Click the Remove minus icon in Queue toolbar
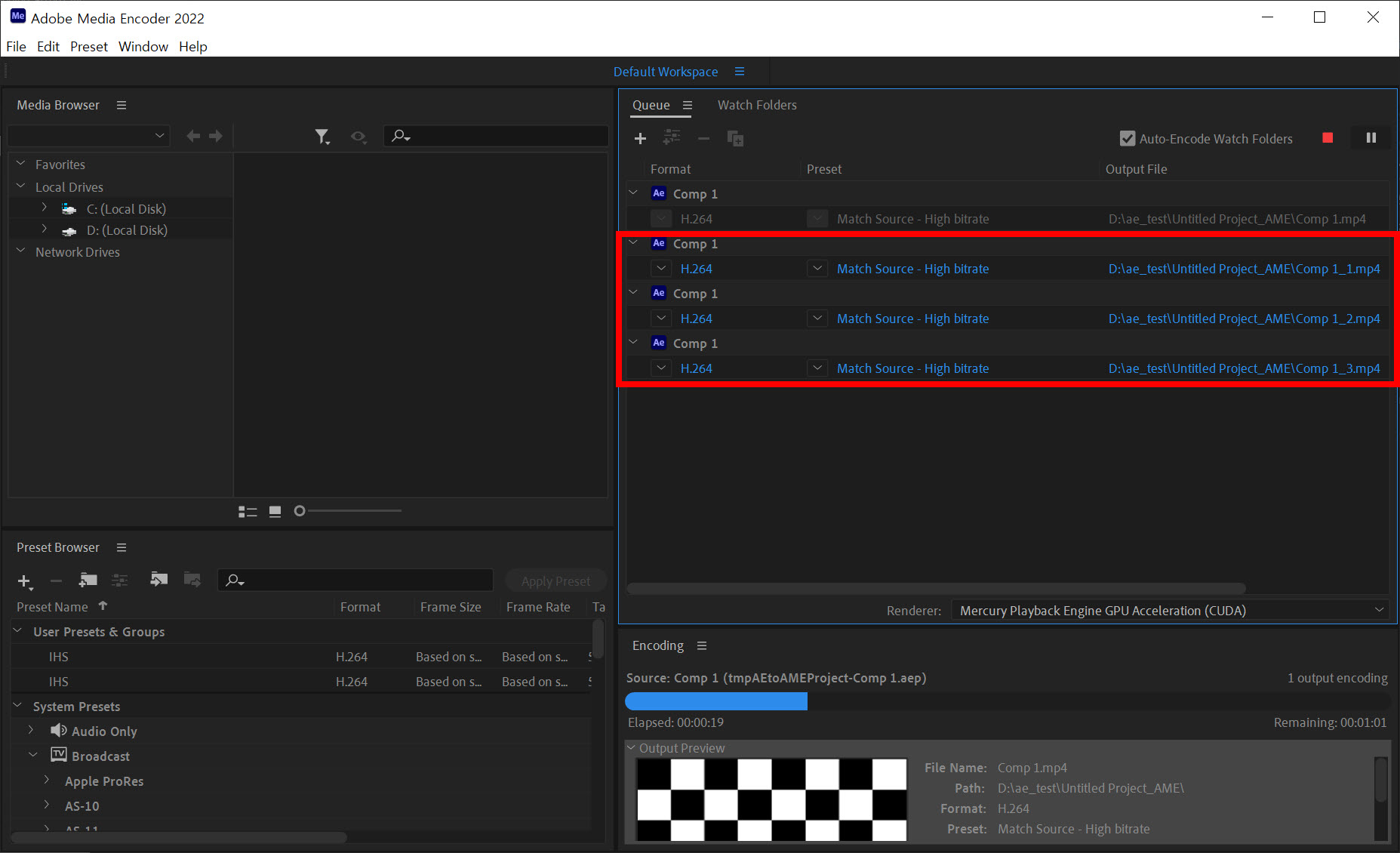The height and width of the screenshot is (853, 1400). tap(703, 138)
